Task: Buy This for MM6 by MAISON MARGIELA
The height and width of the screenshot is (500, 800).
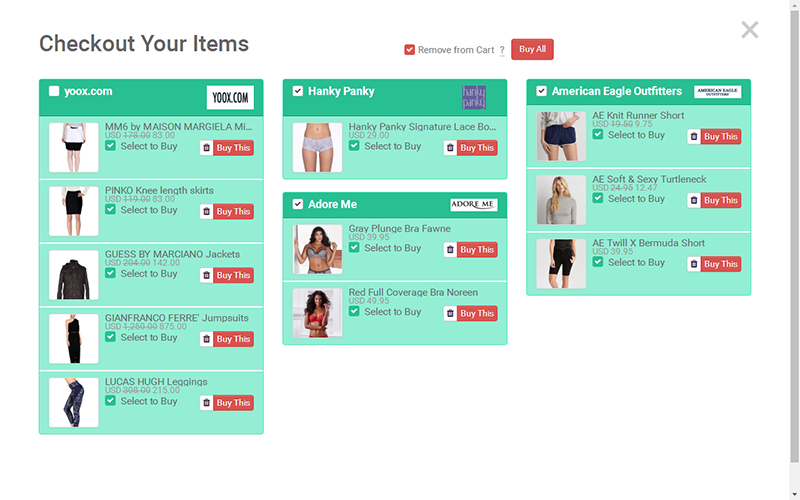Action: tap(233, 148)
